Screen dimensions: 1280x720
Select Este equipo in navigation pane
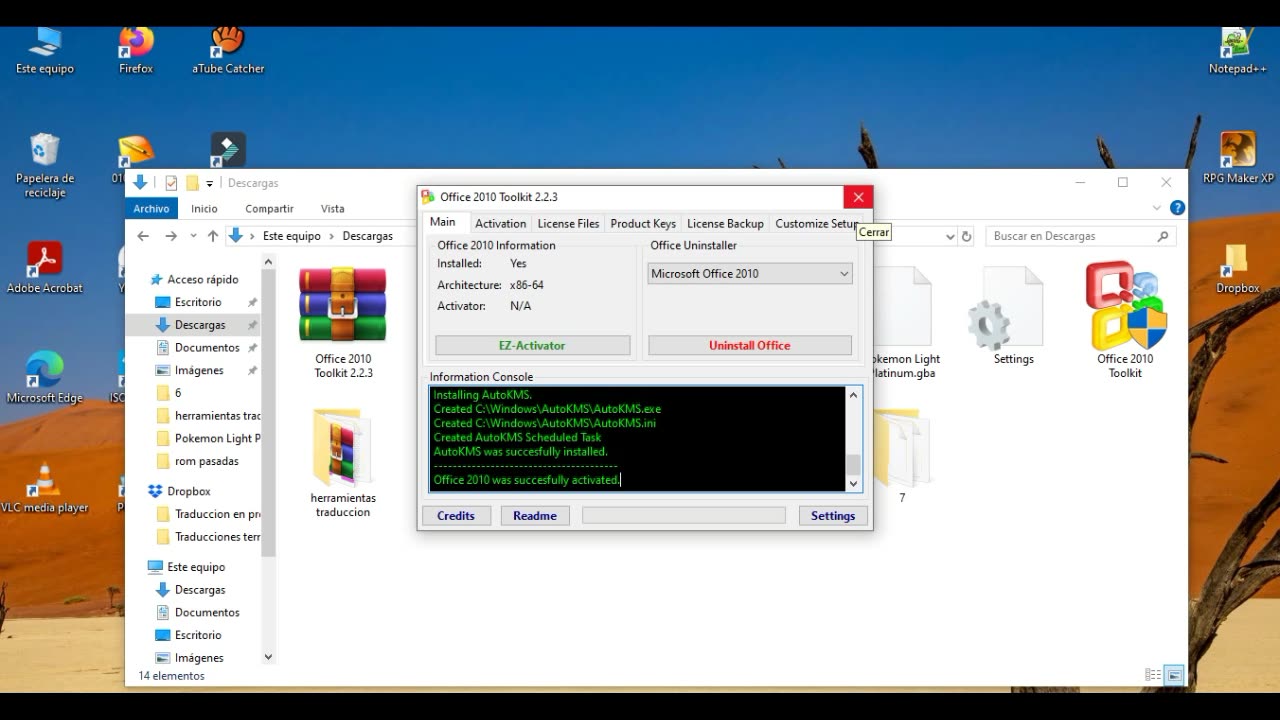pos(196,567)
